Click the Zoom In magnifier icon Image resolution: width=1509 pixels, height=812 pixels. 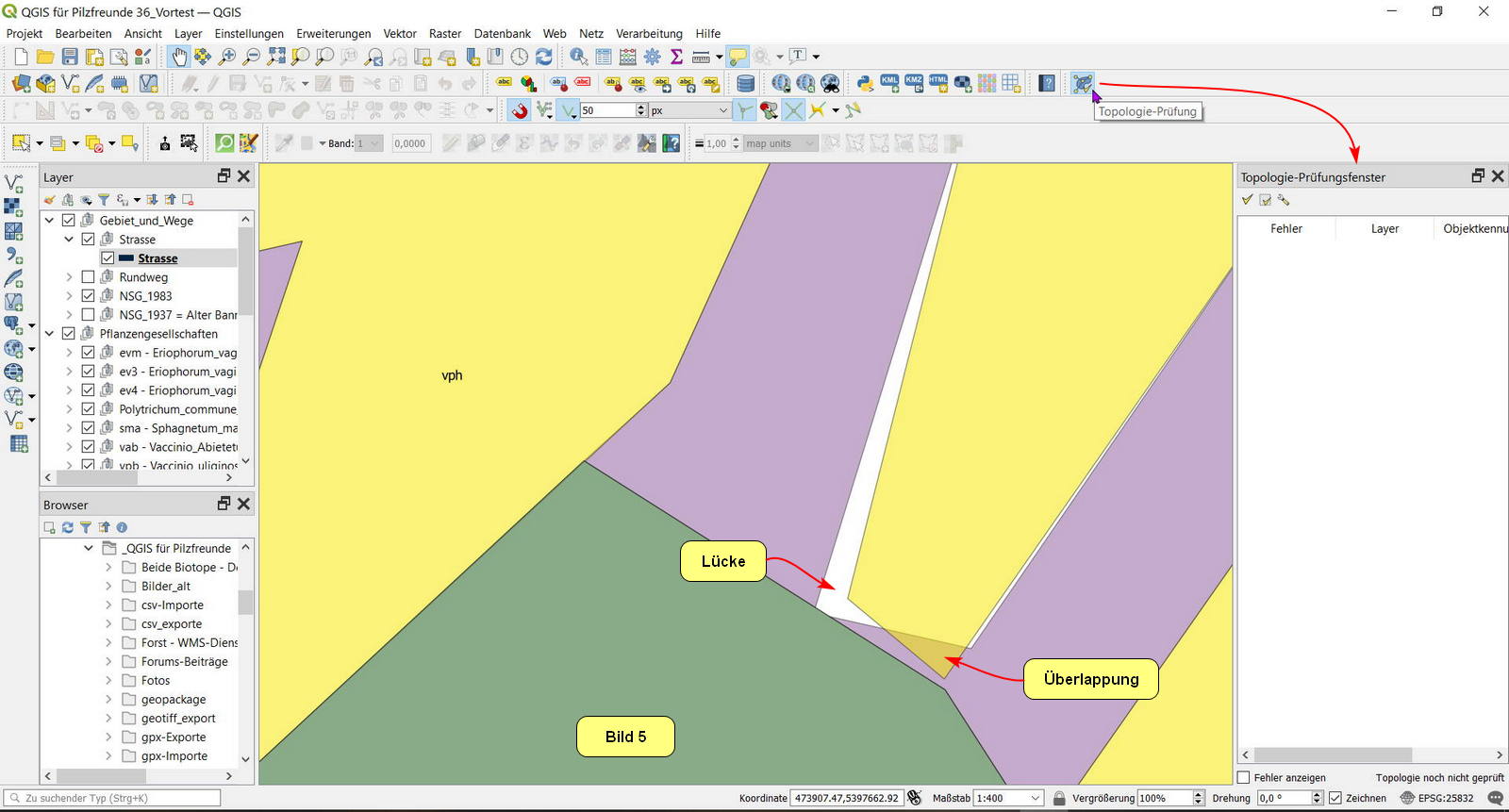[x=227, y=57]
